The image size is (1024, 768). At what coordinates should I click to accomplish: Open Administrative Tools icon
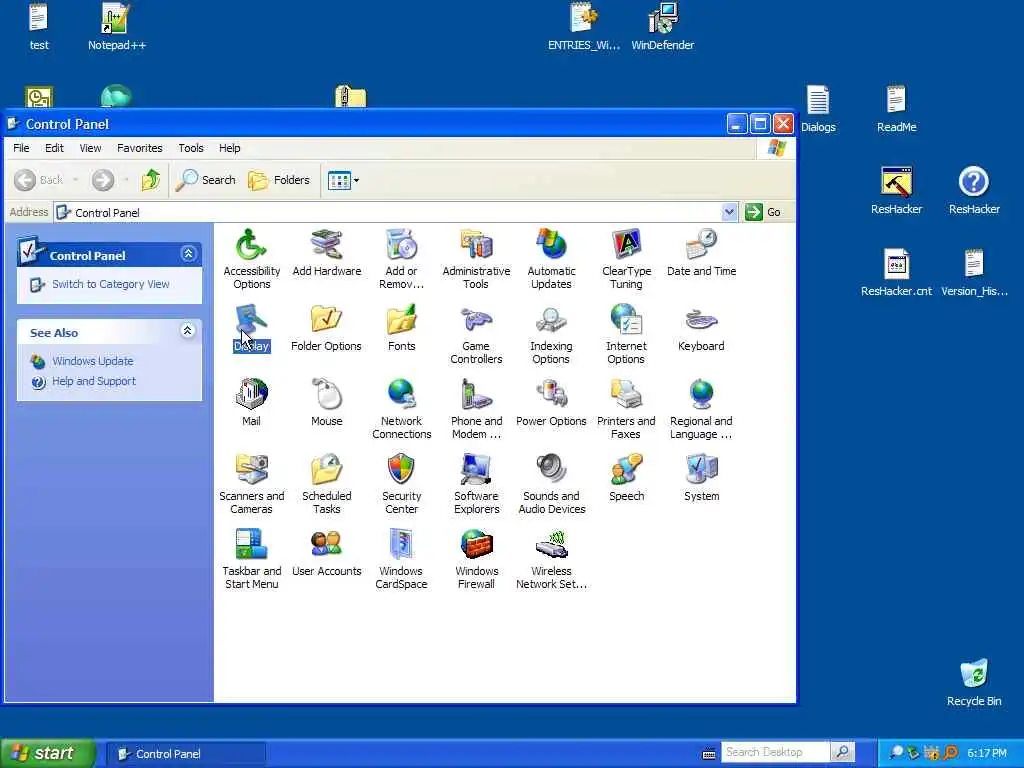(476, 245)
